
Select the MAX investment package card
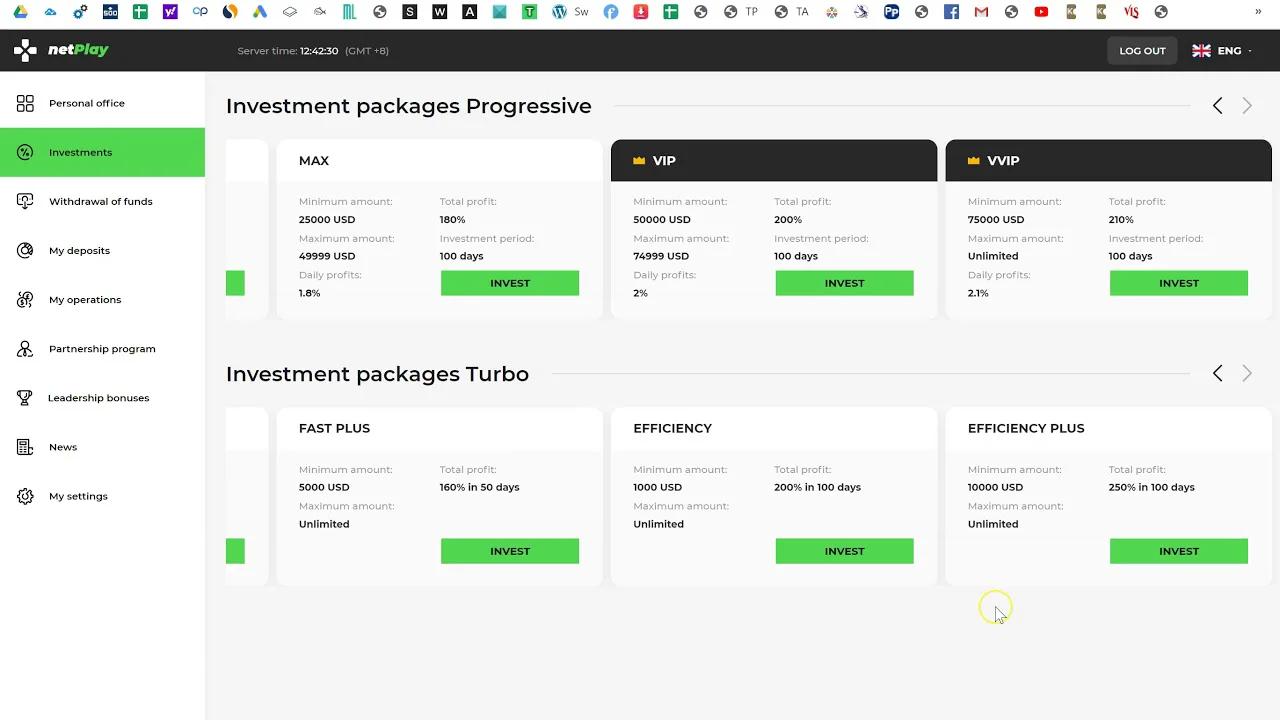click(x=440, y=230)
